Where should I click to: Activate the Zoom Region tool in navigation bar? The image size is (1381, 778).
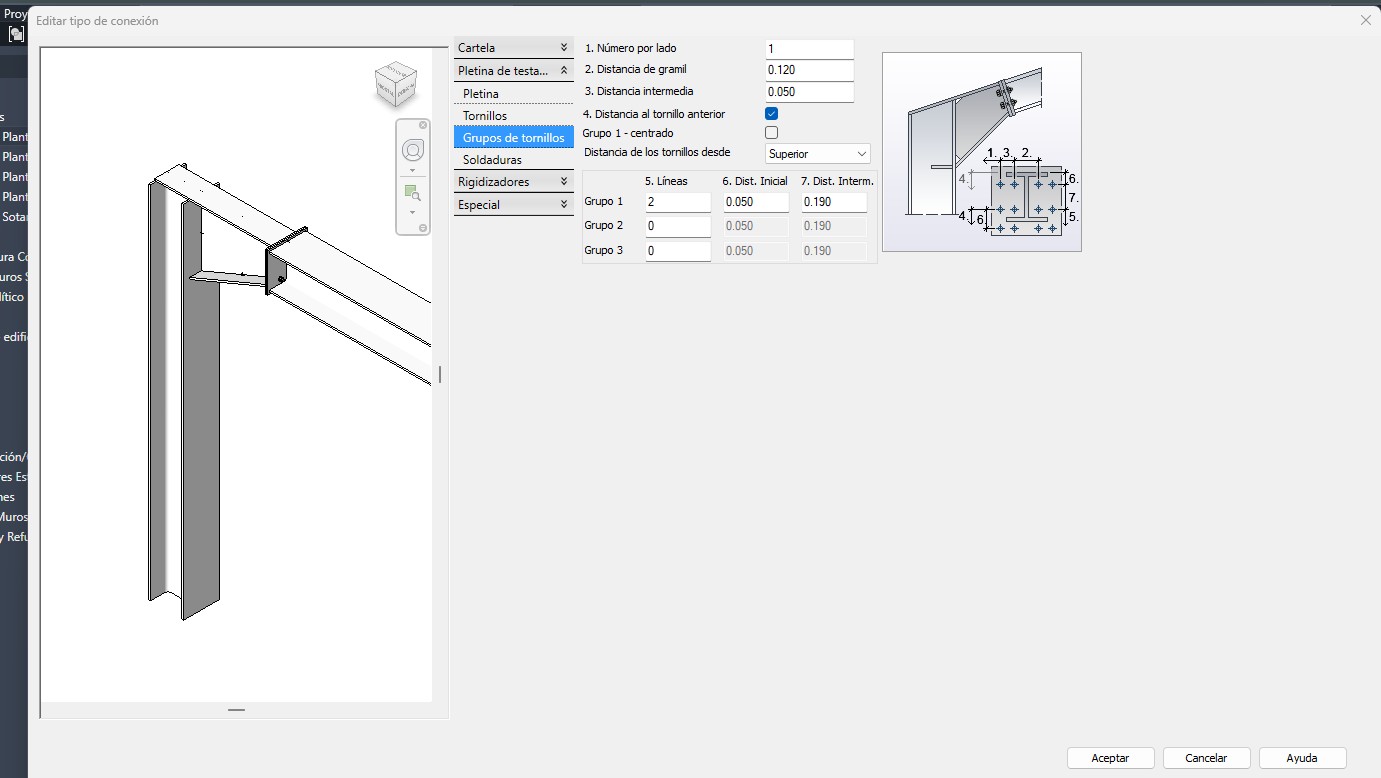click(412, 193)
